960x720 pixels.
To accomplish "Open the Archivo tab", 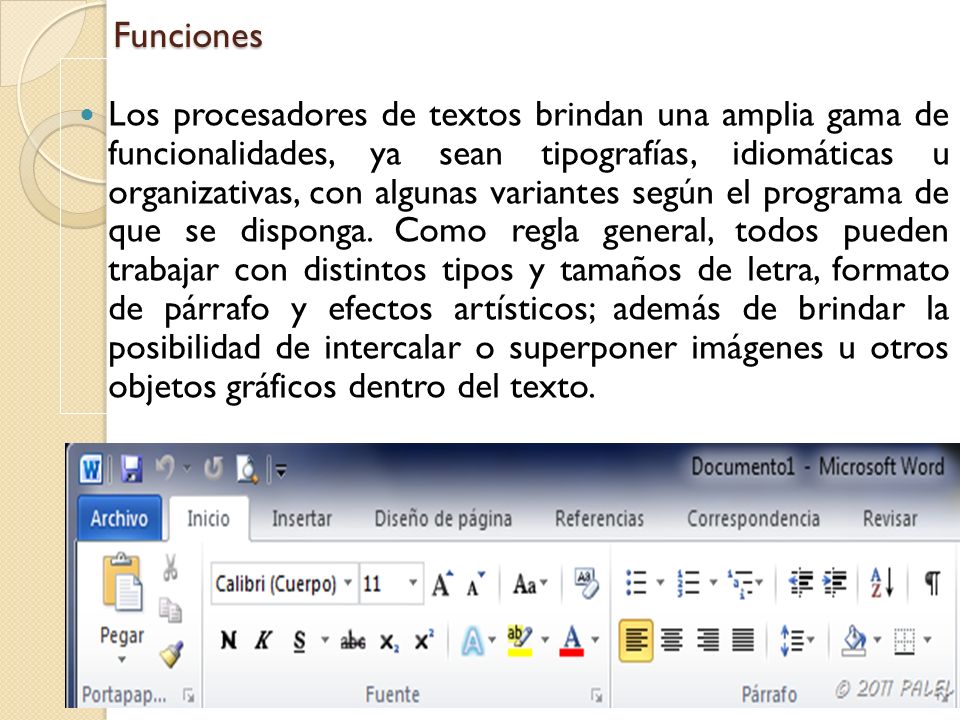I will pyautogui.click(x=119, y=519).
